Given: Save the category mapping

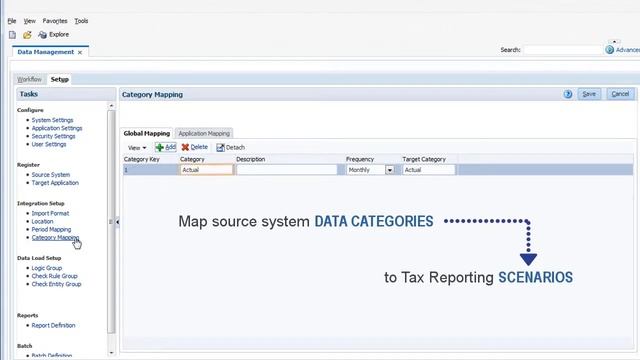Looking at the screenshot, I should (x=589, y=94).
